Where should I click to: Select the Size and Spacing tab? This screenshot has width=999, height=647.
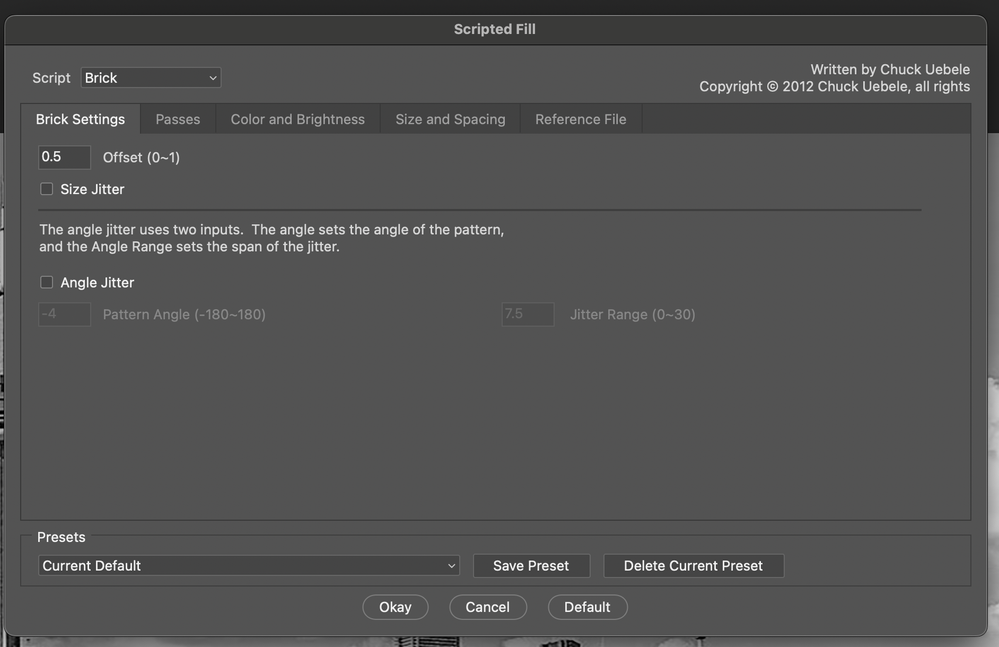[449, 118]
